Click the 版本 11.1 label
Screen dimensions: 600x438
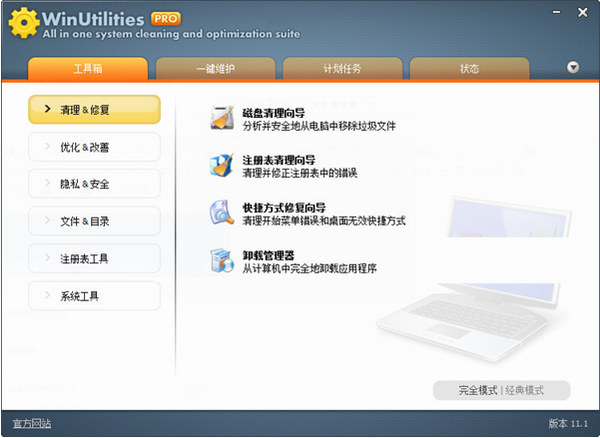568,423
